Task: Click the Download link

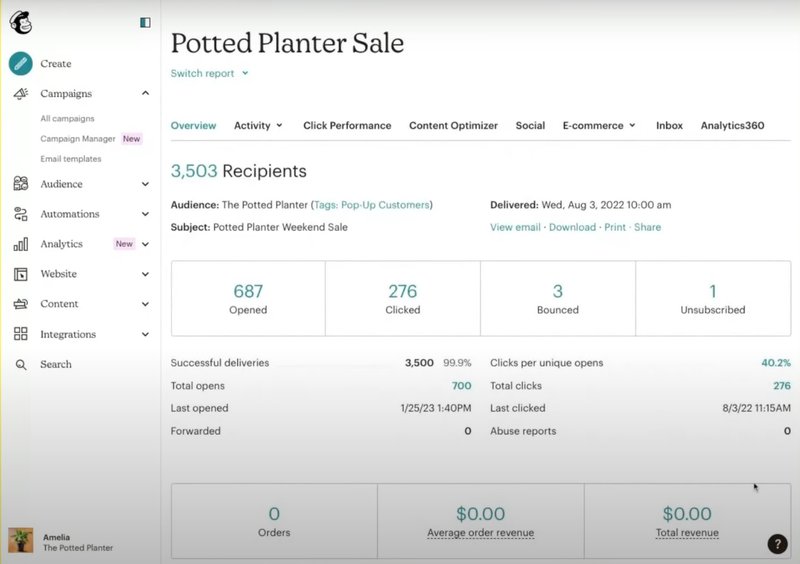Action: click(x=572, y=227)
